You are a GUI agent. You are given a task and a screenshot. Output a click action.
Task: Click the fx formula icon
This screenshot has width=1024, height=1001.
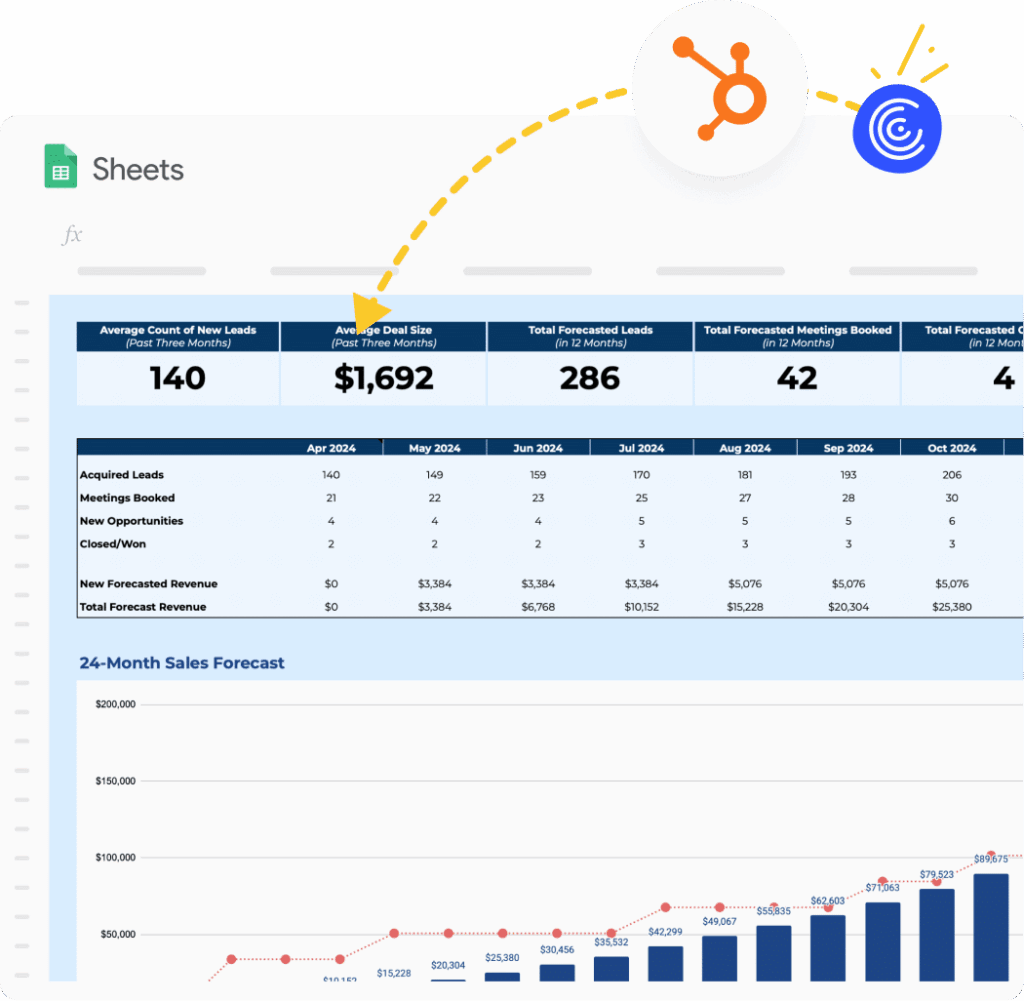pos(72,235)
